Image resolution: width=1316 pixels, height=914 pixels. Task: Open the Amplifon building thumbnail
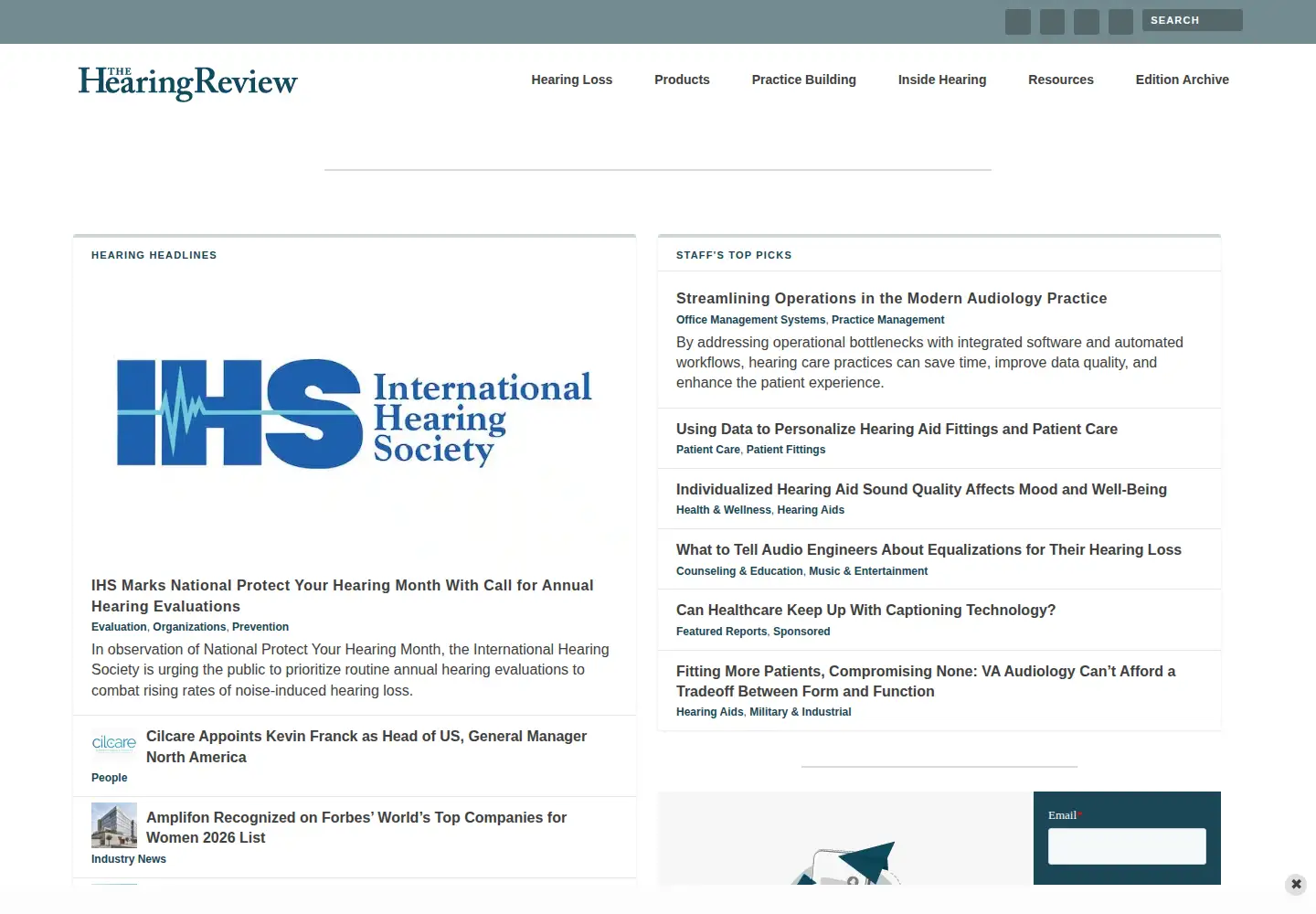point(114,825)
